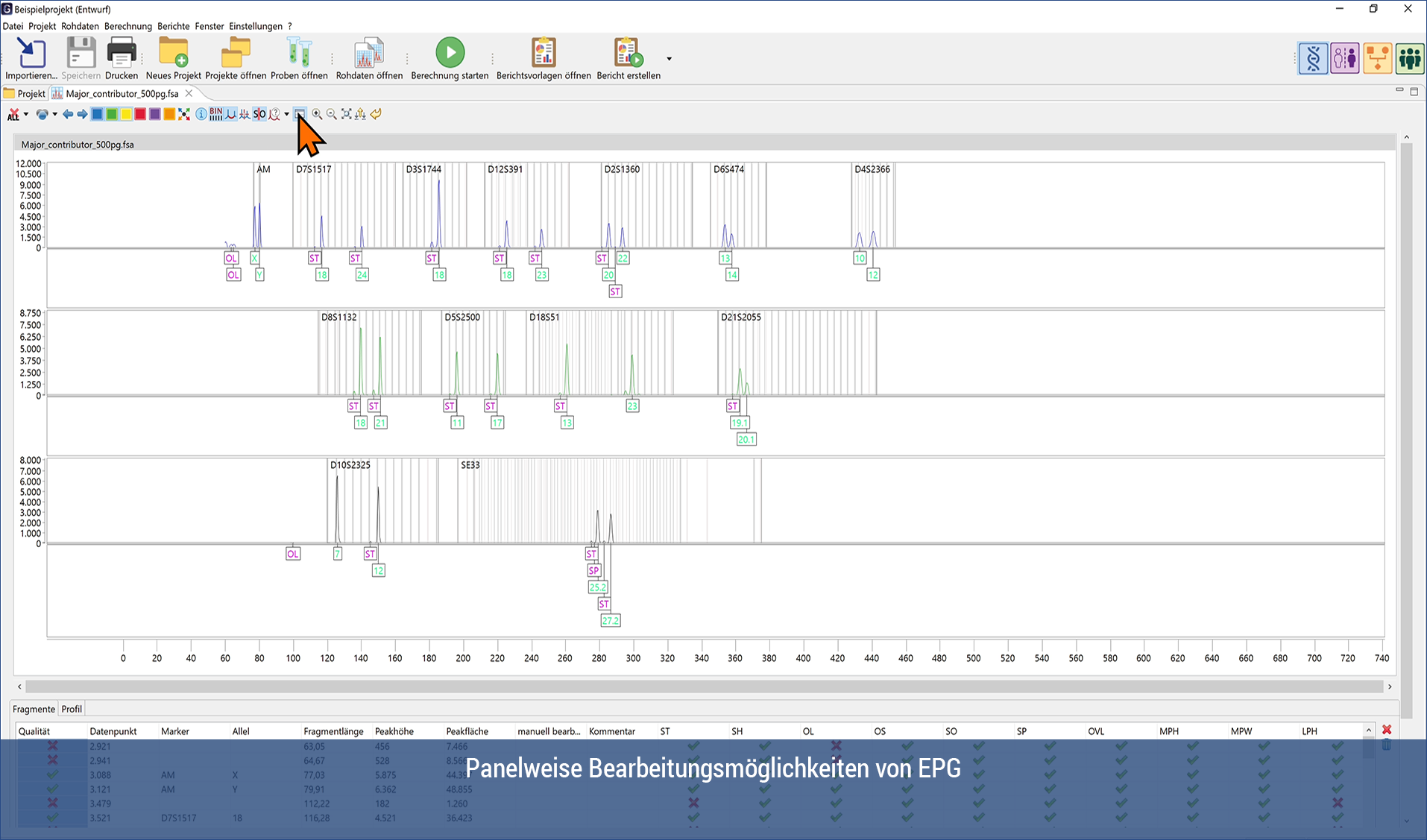Click the zoom out magnifier icon
The width and height of the screenshot is (1427, 840).
(x=332, y=114)
